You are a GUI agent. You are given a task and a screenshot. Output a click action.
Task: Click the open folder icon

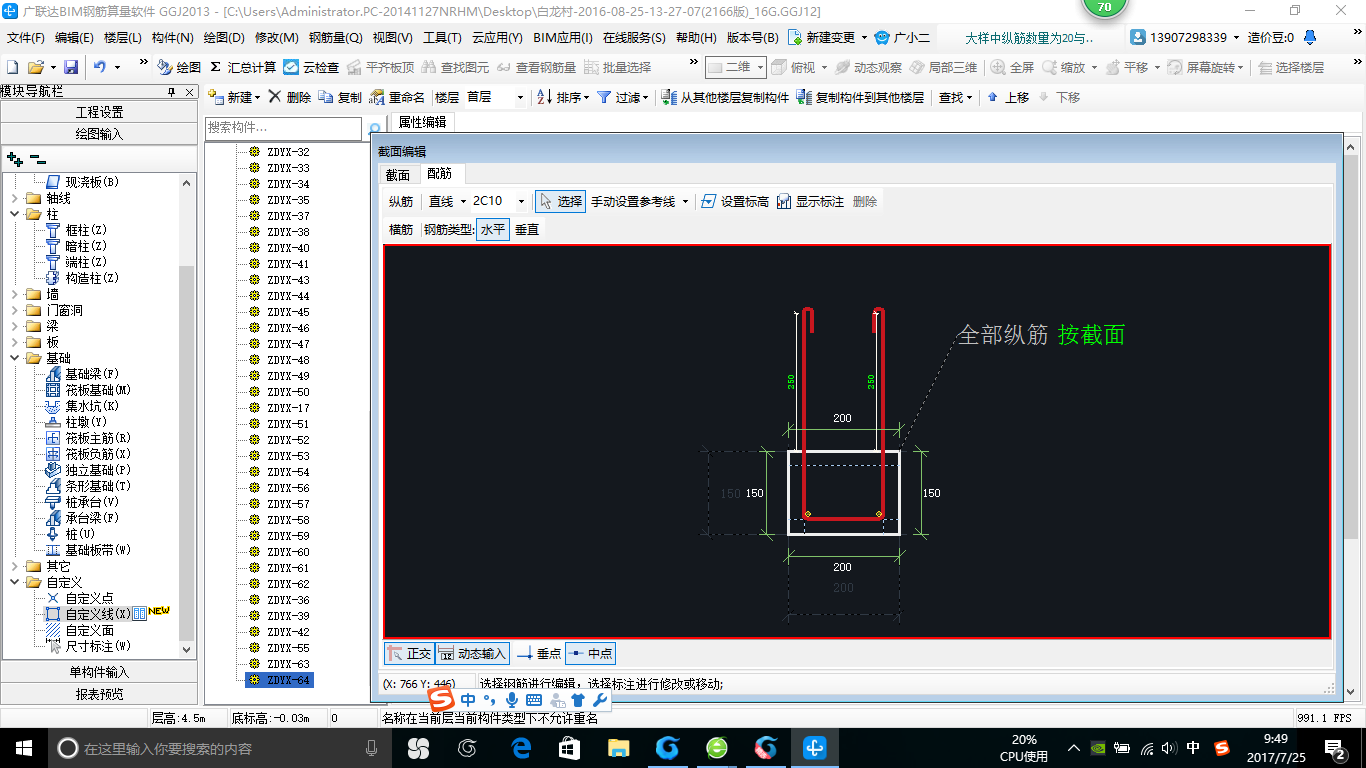(36, 67)
